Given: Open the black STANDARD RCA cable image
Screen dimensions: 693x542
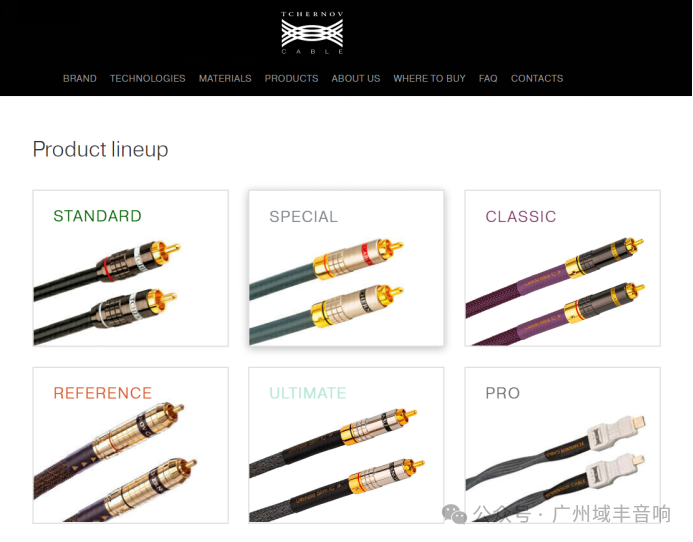Looking at the screenshot, I should point(108,292).
